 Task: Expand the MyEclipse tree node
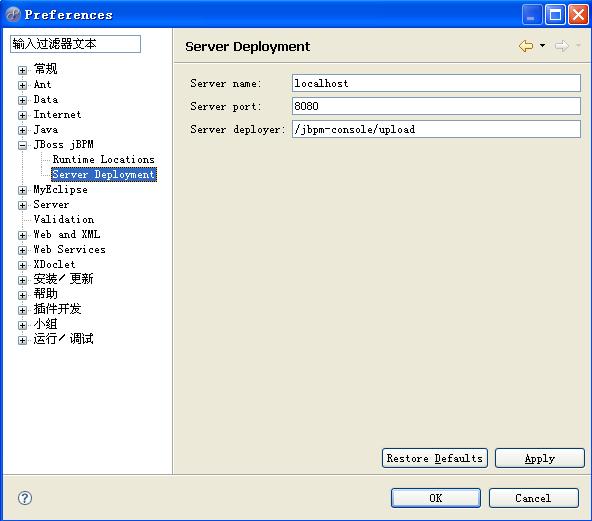(x=22, y=190)
